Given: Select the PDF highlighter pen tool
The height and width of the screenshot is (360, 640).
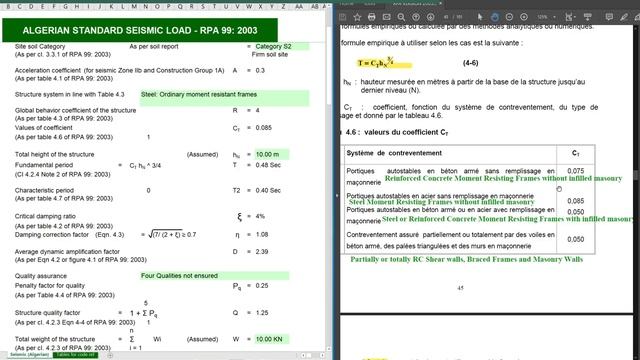Looking at the screenshot, I should [x=624, y=17].
